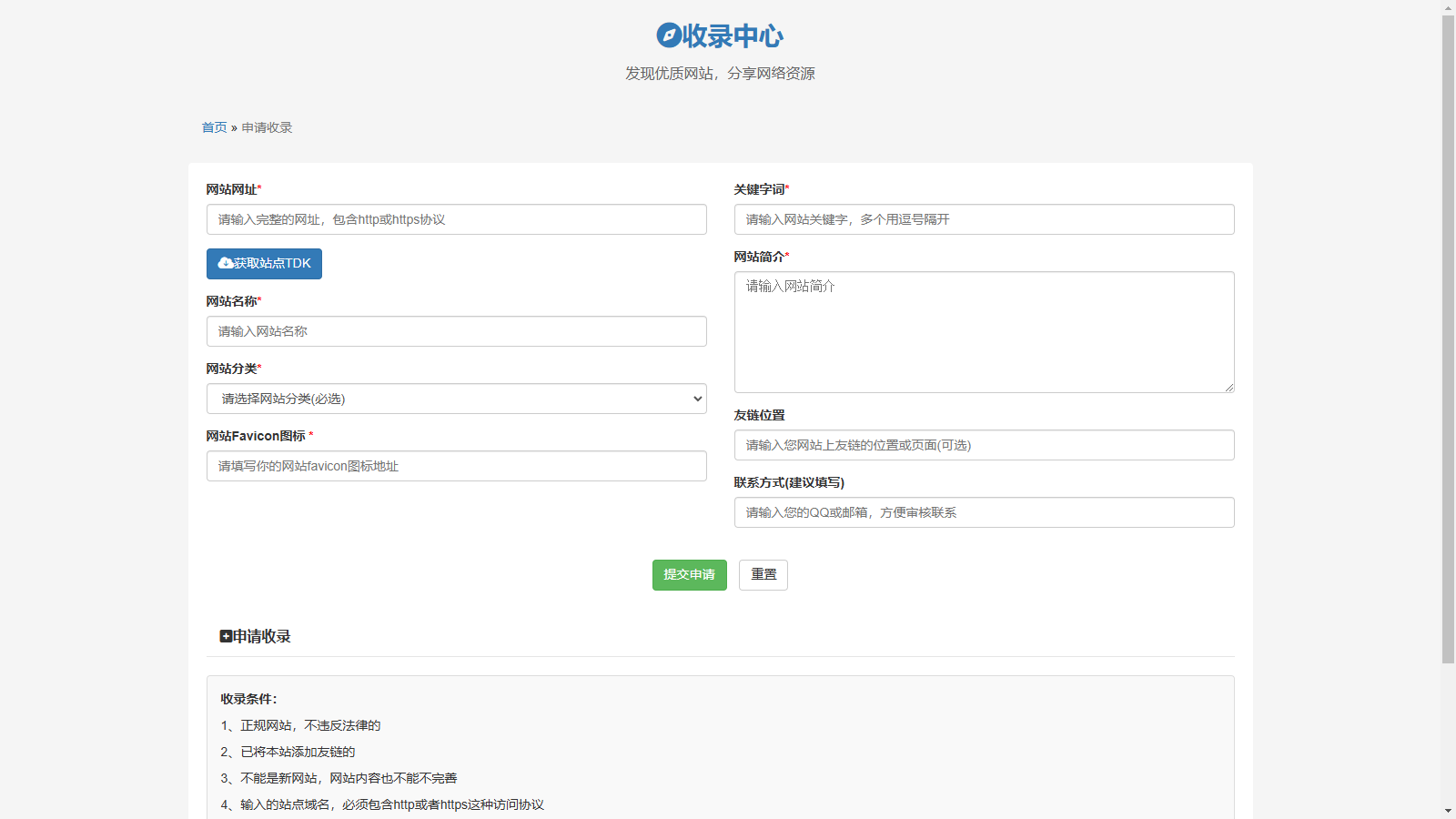
Task: Click the scrollbar down arrow
Action: [1448, 811]
